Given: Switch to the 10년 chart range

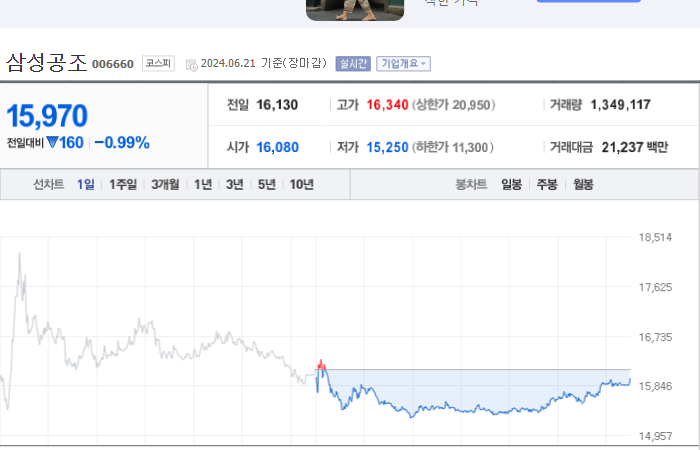Looking at the screenshot, I should [302, 184].
